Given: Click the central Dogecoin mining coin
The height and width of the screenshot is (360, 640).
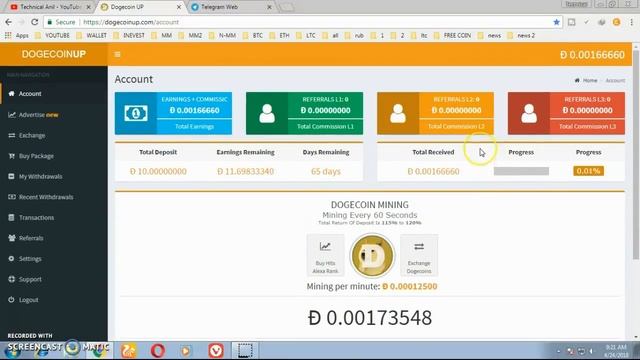Looking at the screenshot, I should [x=372, y=256].
